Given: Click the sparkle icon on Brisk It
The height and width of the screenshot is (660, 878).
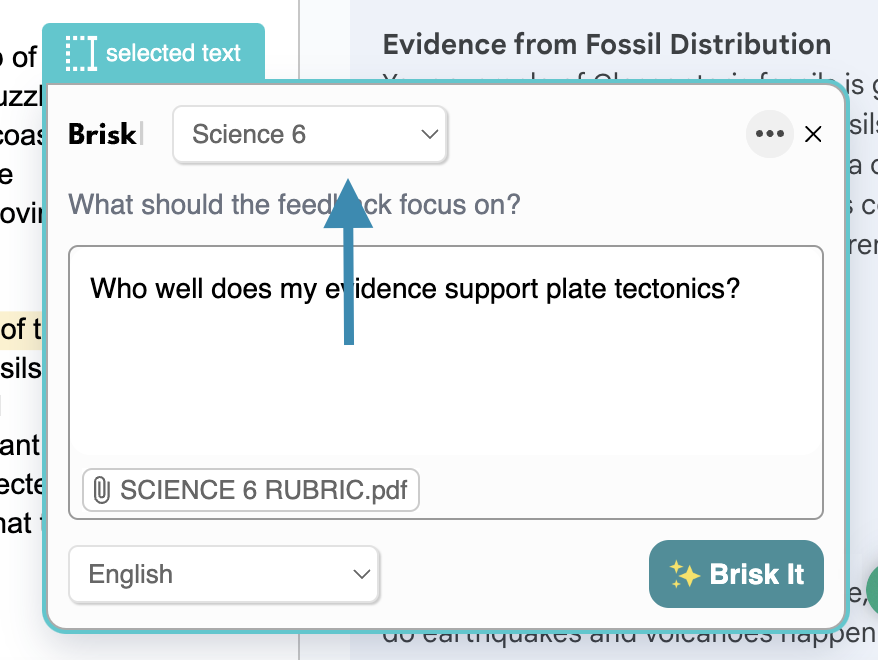Looking at the screenshot, I should 685,574.
